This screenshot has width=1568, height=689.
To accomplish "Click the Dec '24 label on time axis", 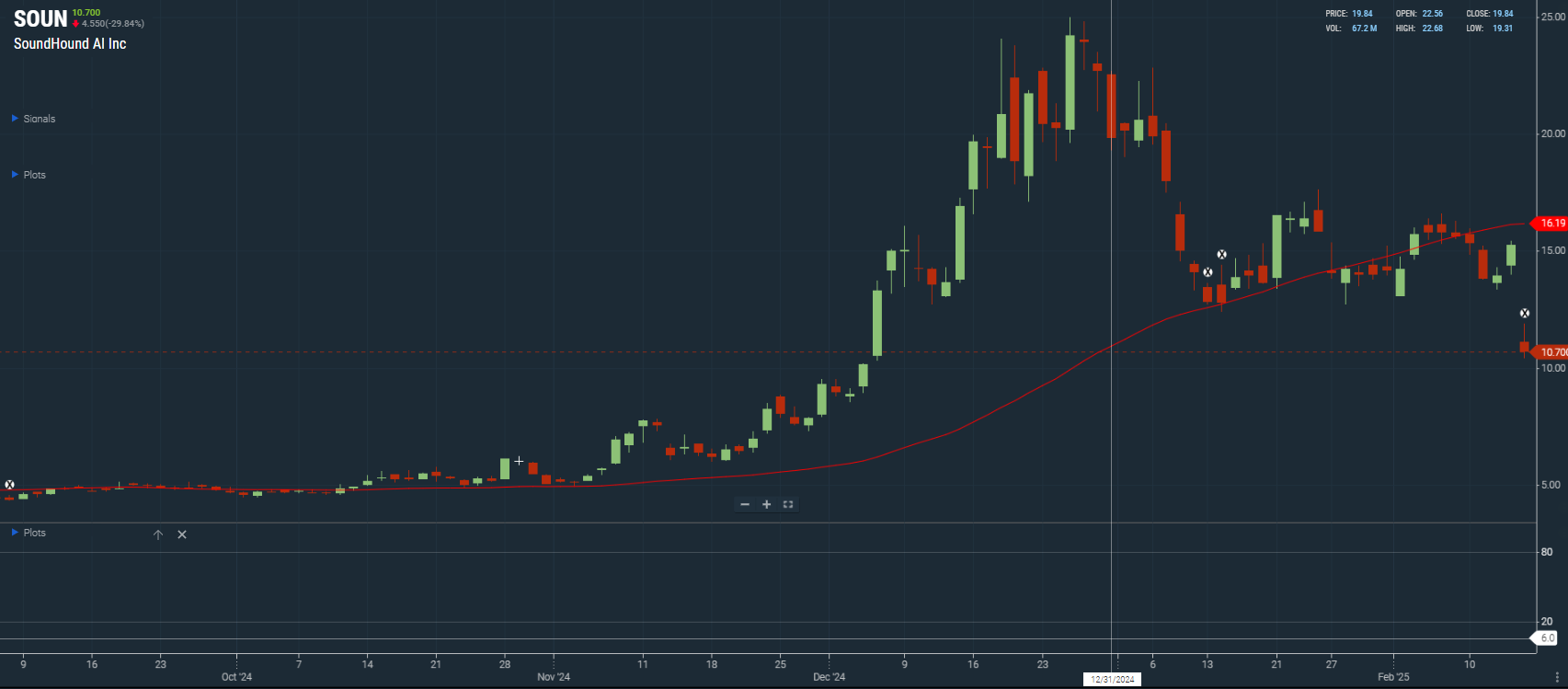I will tap(829, 677).
